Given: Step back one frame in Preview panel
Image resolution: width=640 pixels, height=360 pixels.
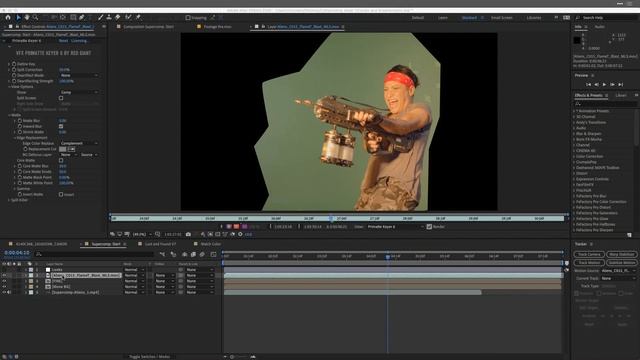Looking at the screenshot, I should [596, 84].
